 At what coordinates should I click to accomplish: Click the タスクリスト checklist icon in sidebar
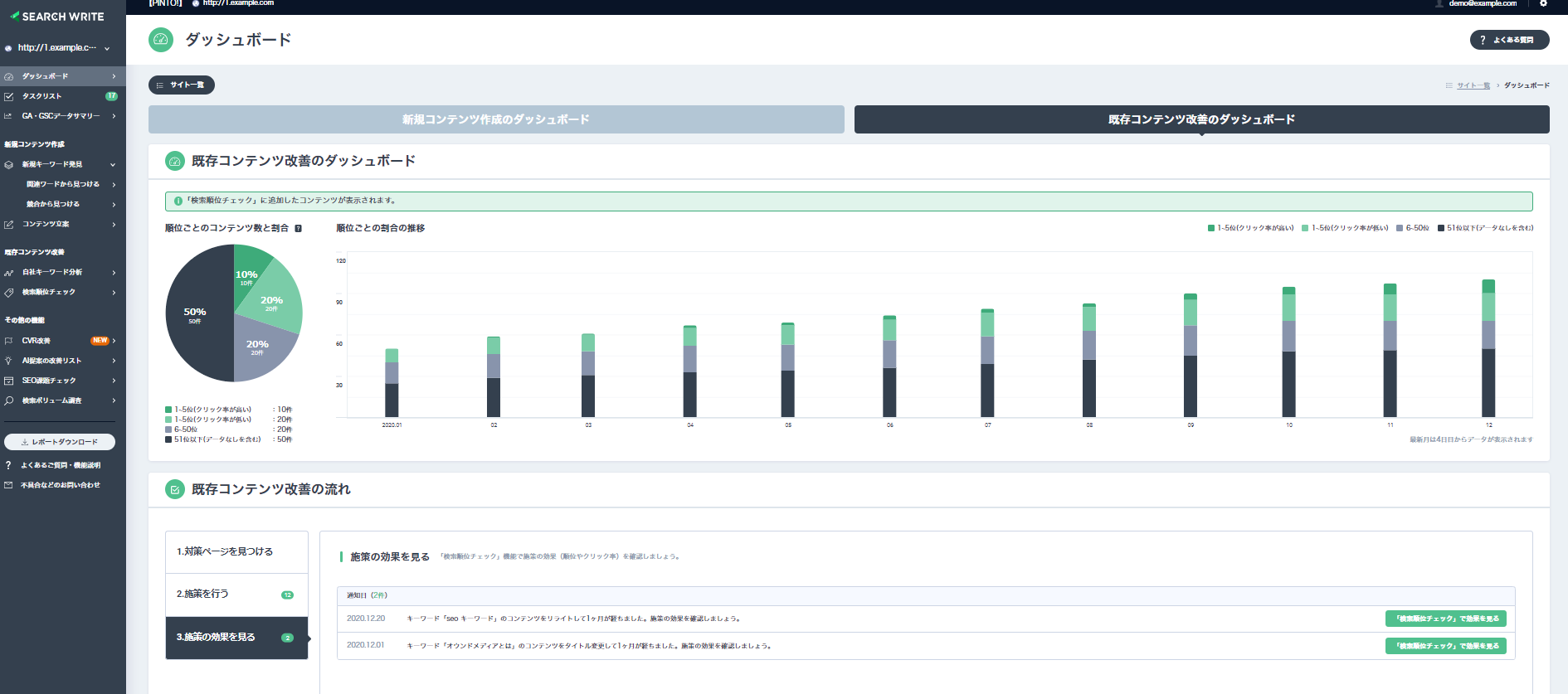pos(9,96)
